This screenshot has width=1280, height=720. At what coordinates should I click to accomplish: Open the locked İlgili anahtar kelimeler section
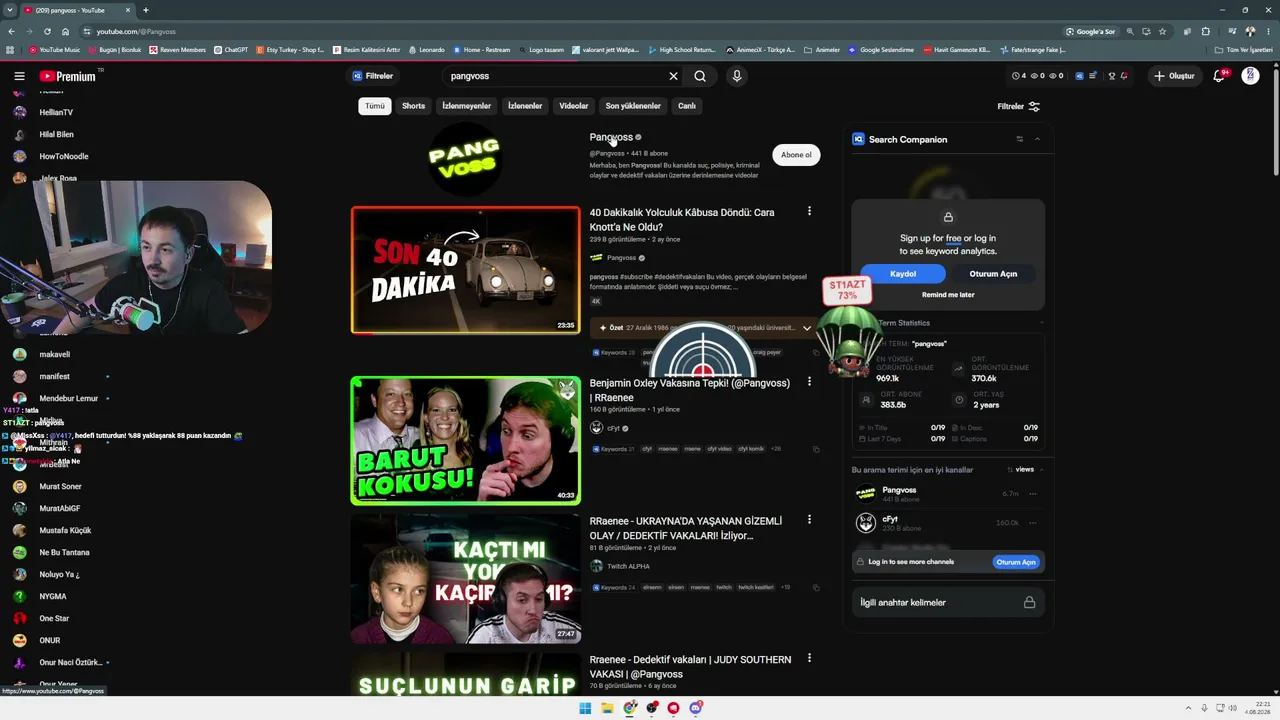948,603
